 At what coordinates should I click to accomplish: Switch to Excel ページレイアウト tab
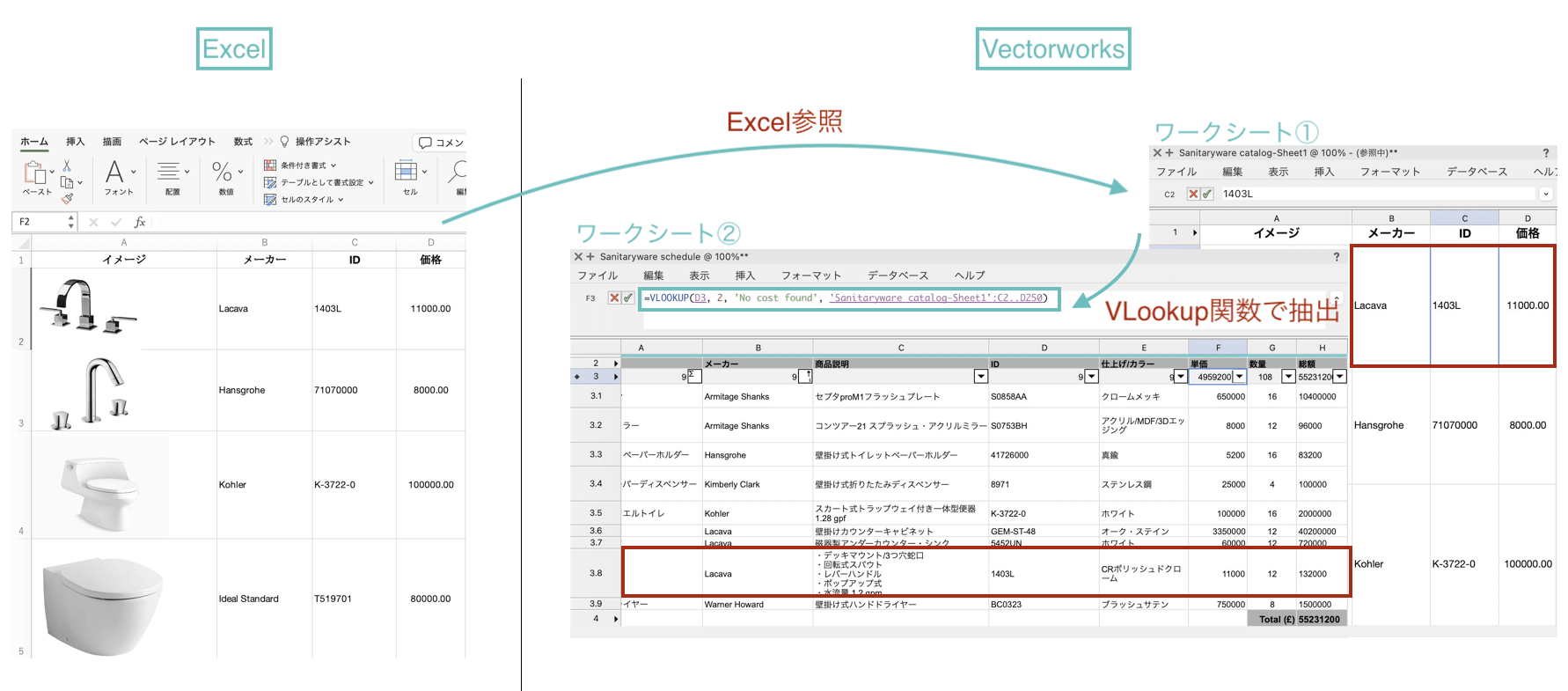(177, 142)
